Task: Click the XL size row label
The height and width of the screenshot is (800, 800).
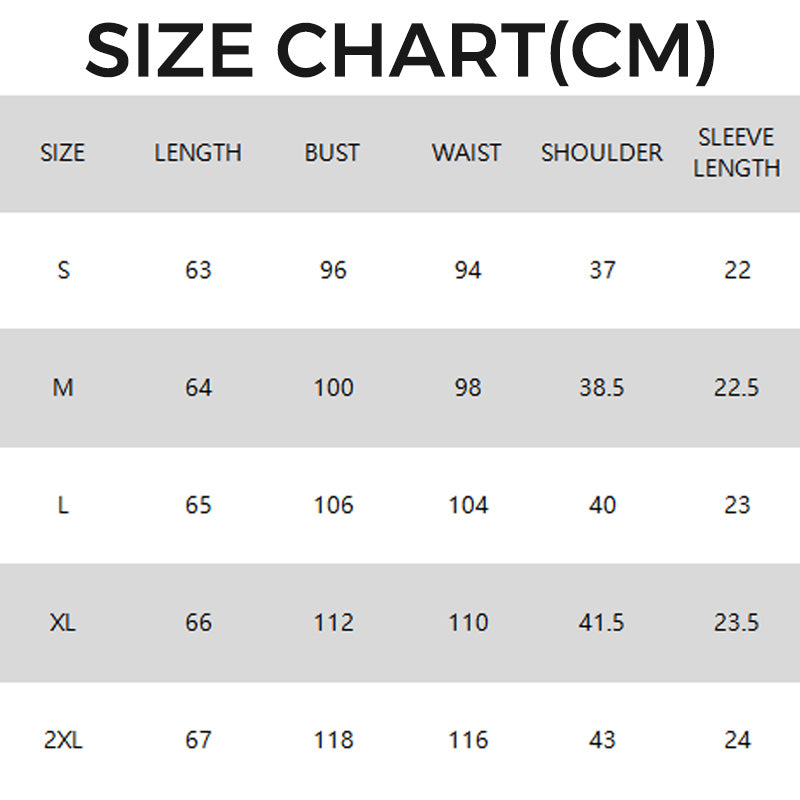Action: [63, 622]
